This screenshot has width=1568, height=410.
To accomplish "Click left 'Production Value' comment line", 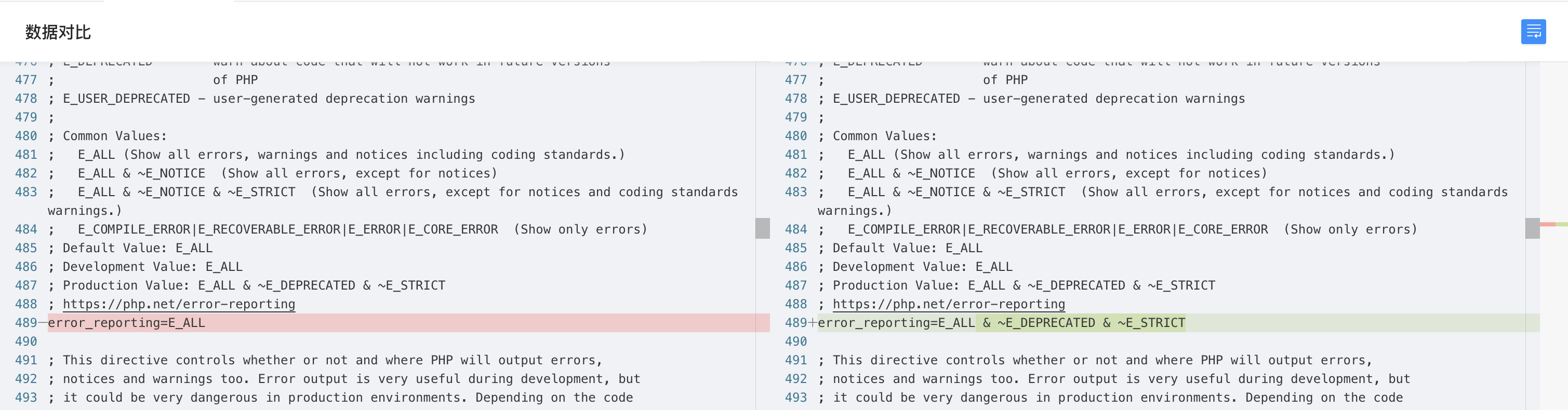I will (x=254, y=285).
